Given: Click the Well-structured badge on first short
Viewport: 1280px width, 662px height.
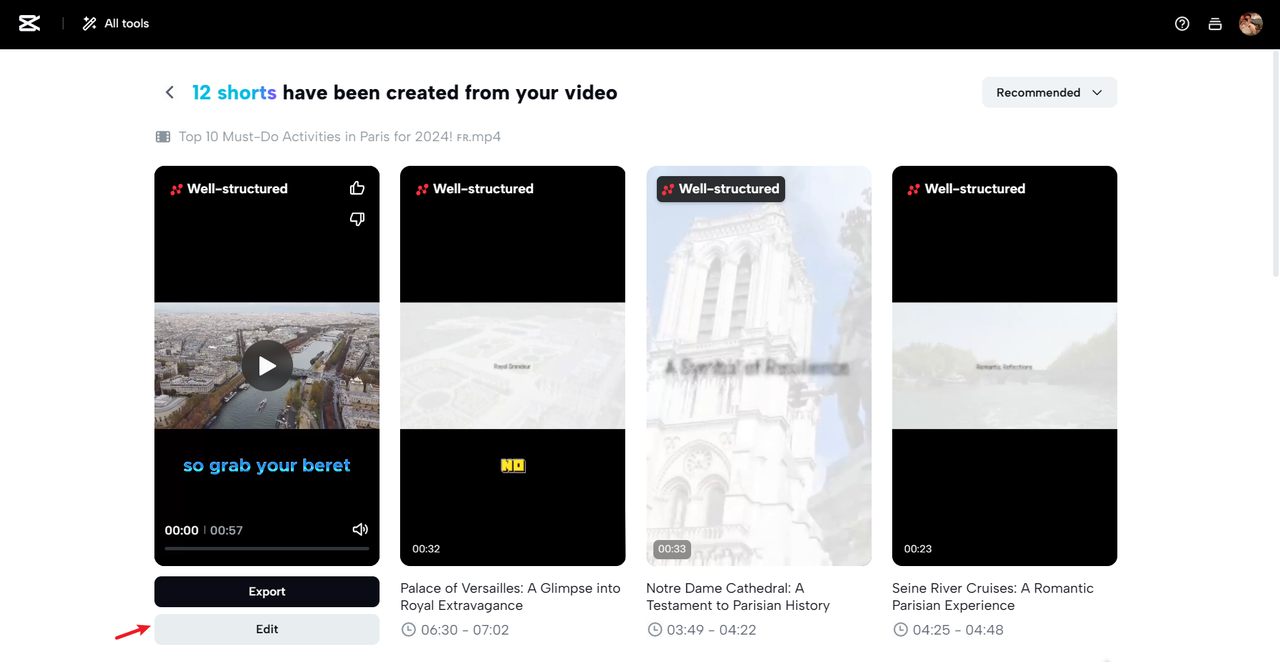Looking at the screenshot, I should (229, 188).
